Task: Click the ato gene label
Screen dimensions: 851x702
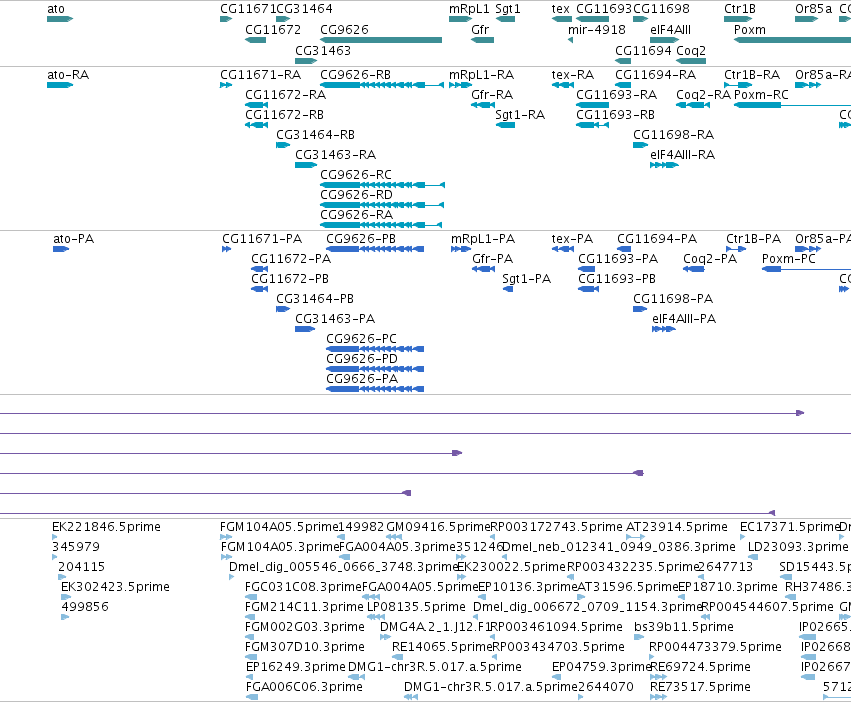Action: 56,9
